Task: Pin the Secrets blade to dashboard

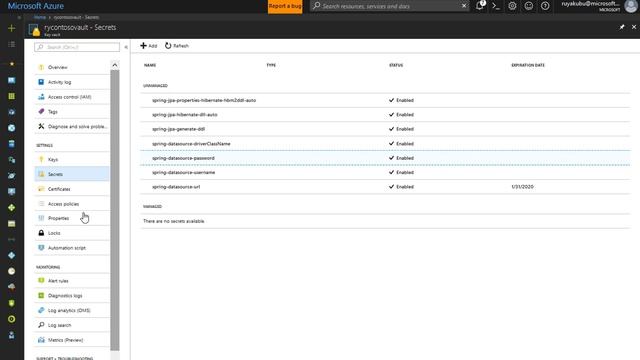Action: click(x=622, y=27)
